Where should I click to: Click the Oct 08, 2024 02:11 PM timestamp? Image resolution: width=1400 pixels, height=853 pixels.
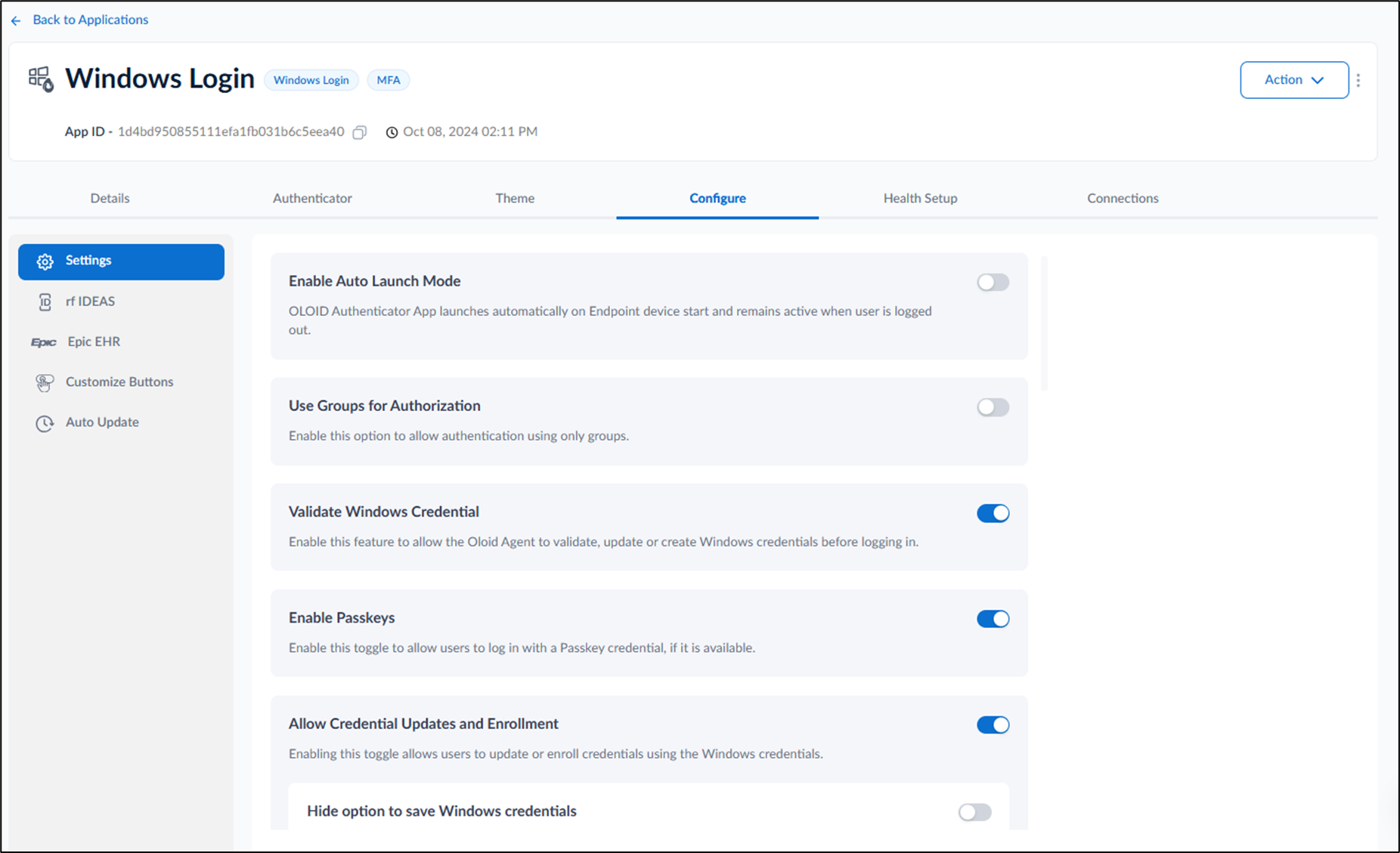[470, 131]
